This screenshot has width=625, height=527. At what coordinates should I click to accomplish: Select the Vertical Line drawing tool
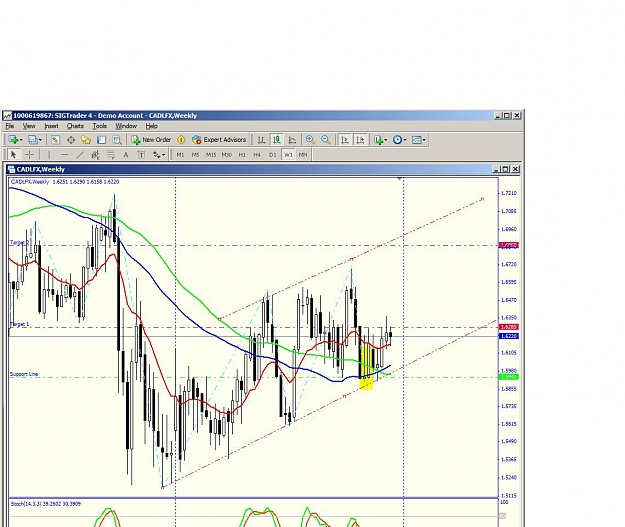coord(49,155)
